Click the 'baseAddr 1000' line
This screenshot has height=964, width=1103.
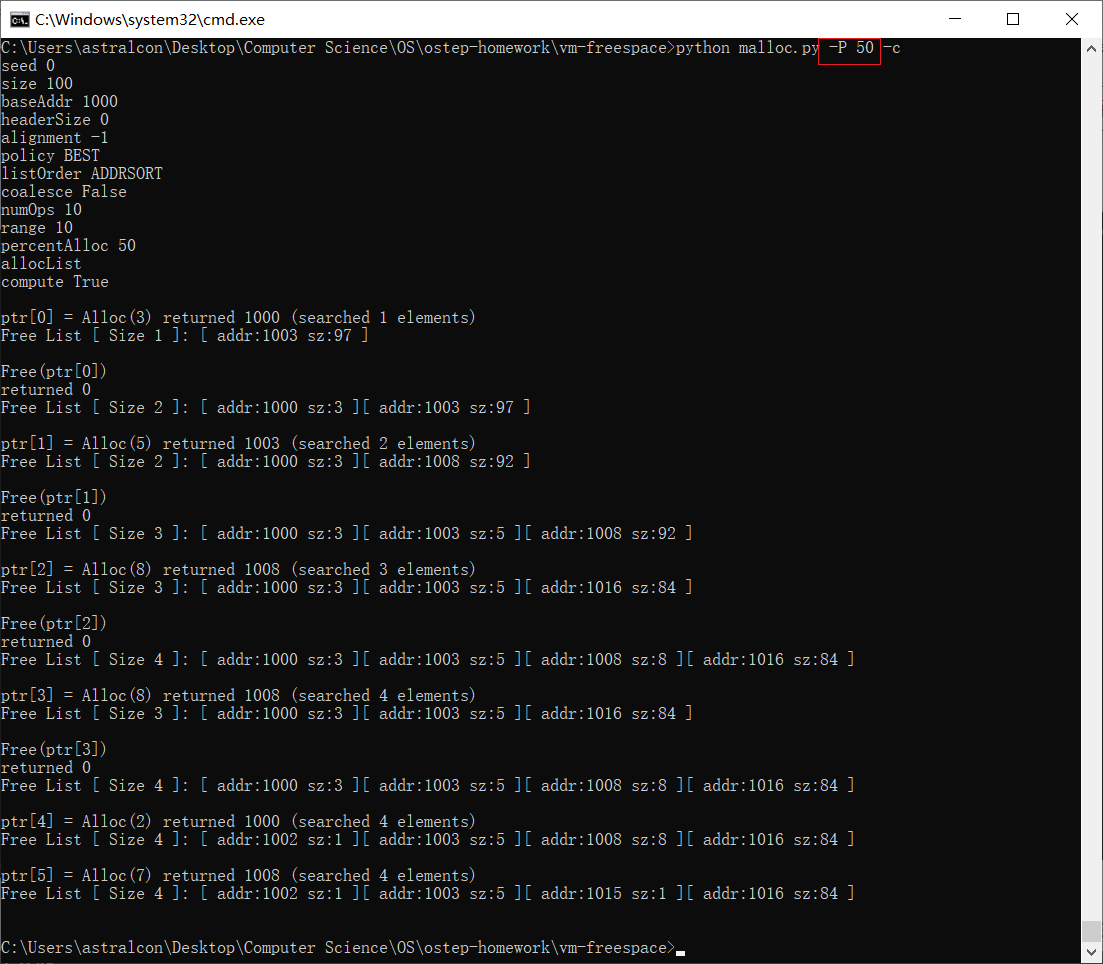pyautogui.click(x=60, y=102)
